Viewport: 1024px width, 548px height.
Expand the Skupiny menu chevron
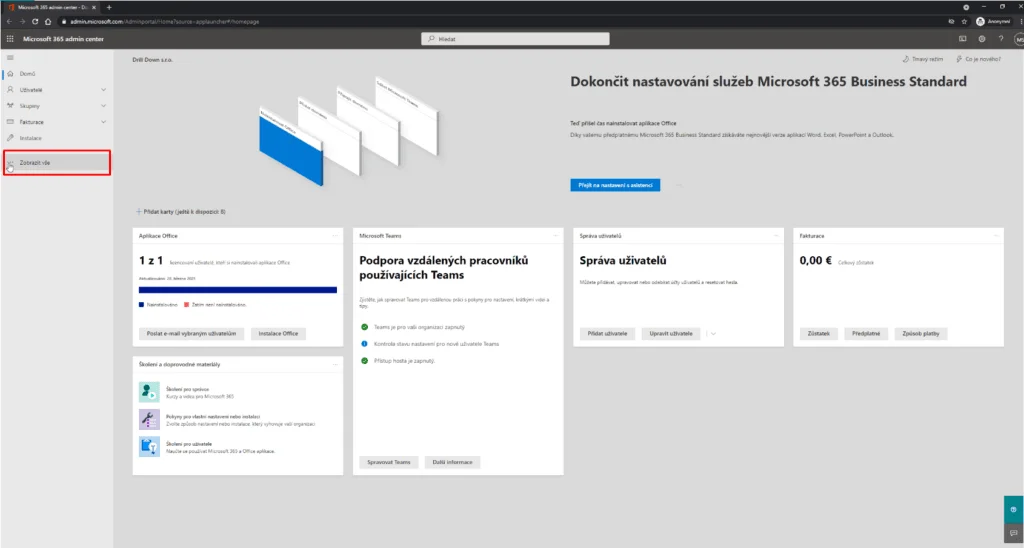coord(103,106)
